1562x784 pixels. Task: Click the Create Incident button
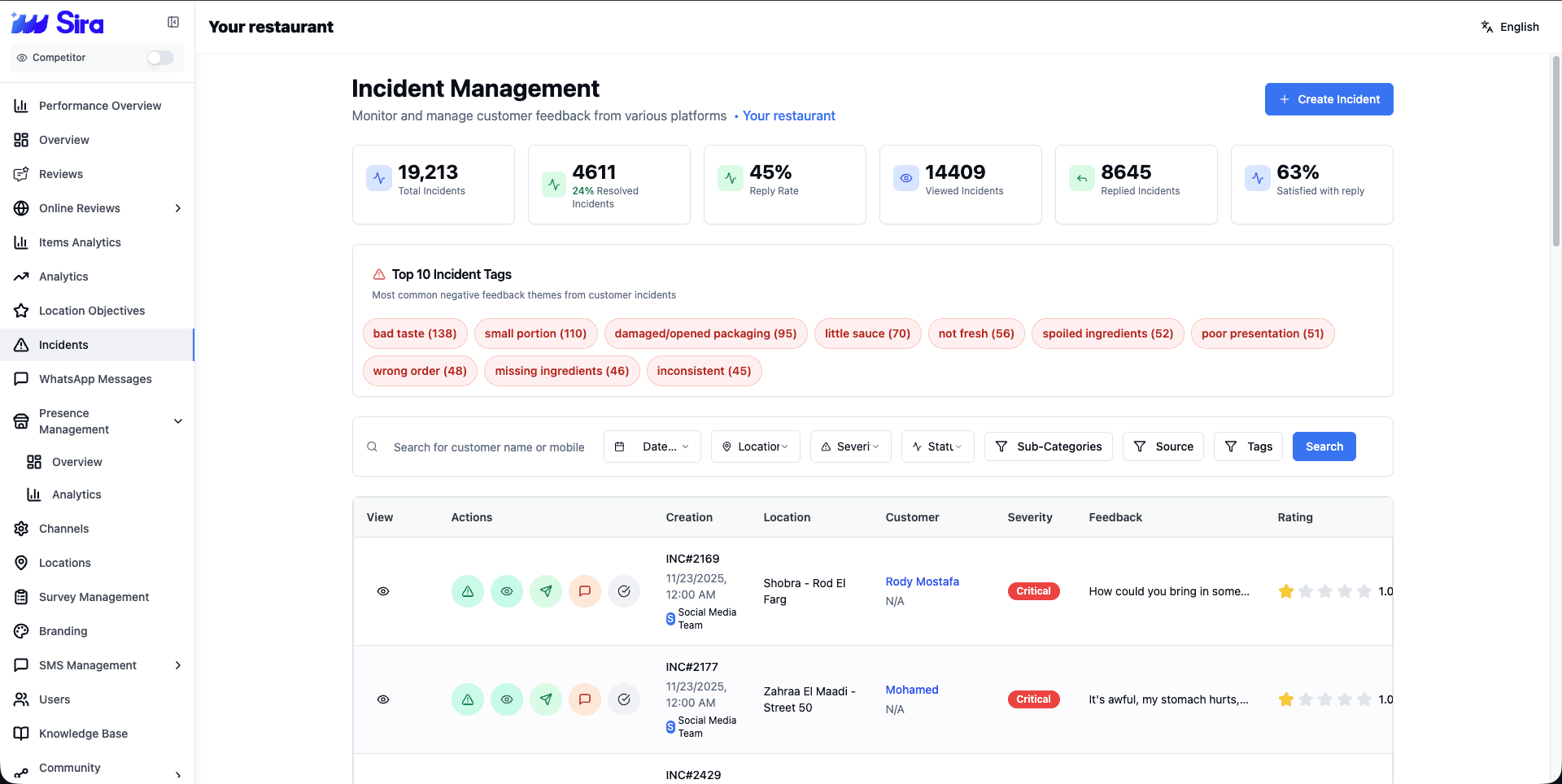tap(1329, 99)
